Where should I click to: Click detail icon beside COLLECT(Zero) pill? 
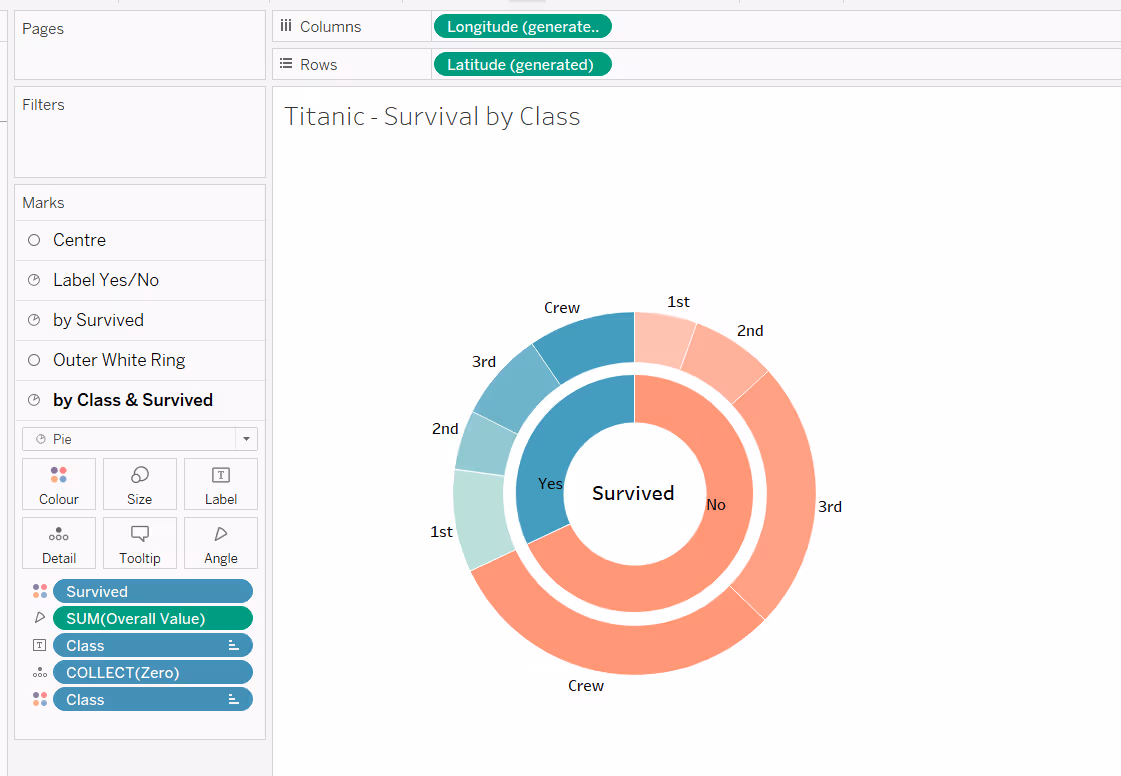tap(40, 672)
